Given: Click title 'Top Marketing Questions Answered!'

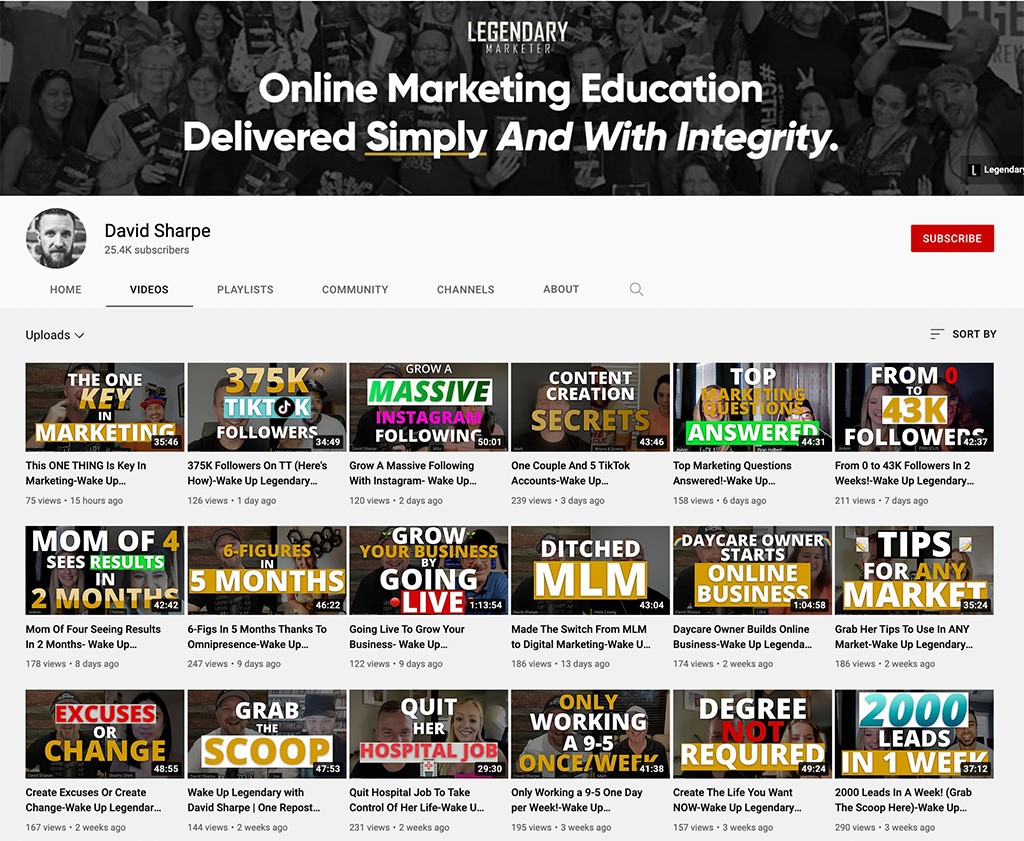Looking at the screenshot, I should [732, 473].
